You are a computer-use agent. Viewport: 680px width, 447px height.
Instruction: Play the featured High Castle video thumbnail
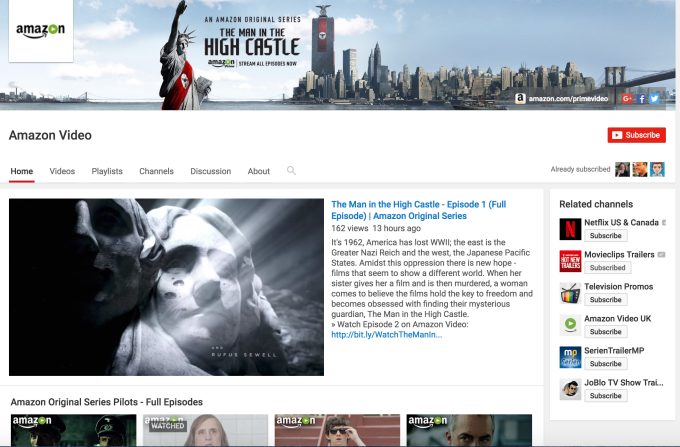pyautogui.click(x=166, y=287)
